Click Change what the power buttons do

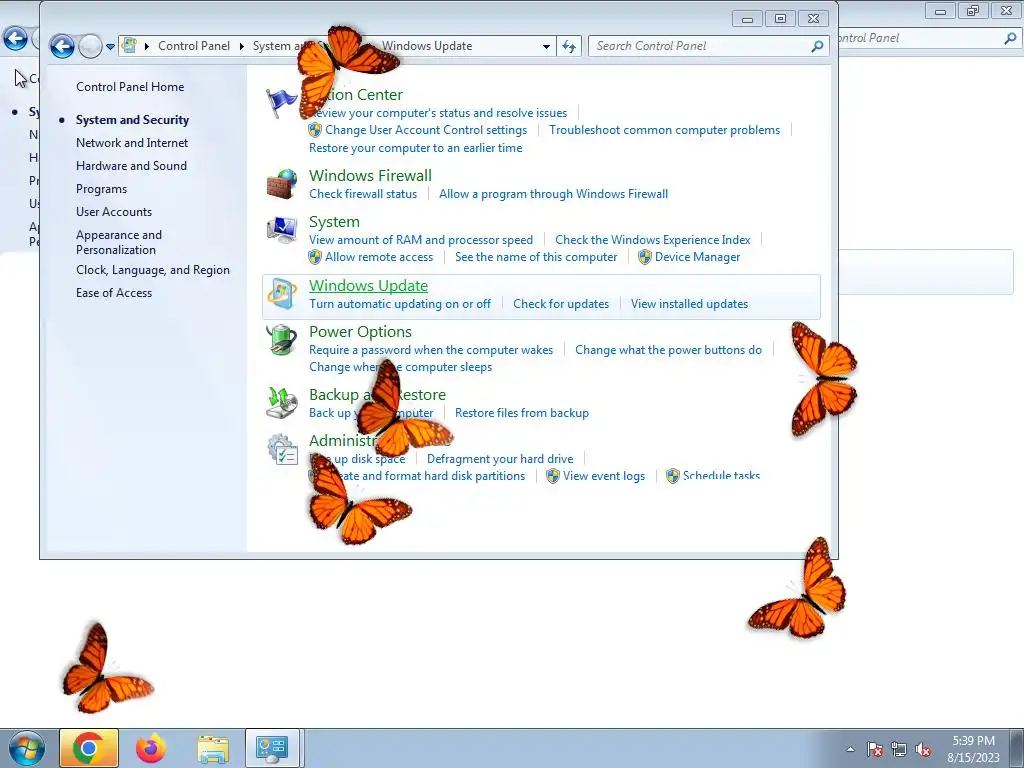click(x=668, y=349)
